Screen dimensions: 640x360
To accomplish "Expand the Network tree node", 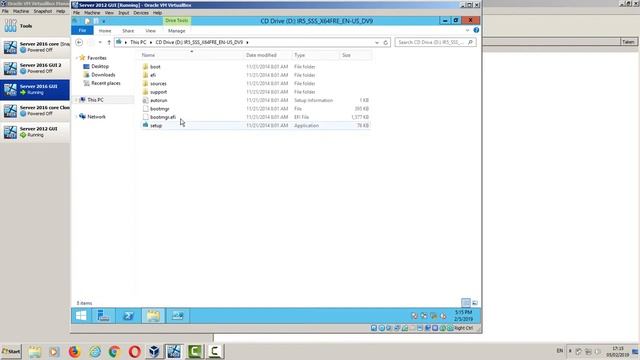I will point(77,117).
